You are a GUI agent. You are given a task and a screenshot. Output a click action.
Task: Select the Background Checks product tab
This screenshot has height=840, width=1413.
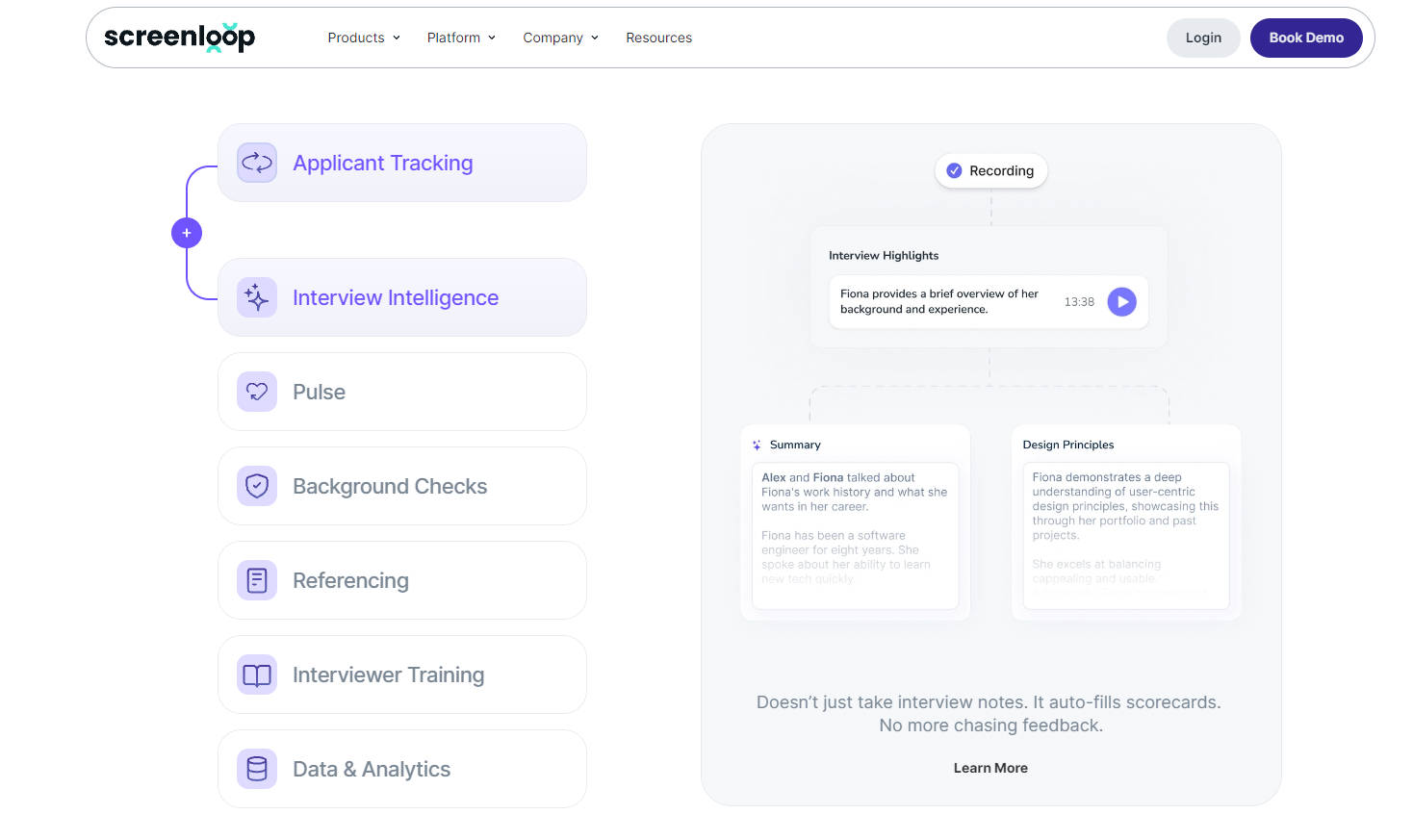point(401,486)
